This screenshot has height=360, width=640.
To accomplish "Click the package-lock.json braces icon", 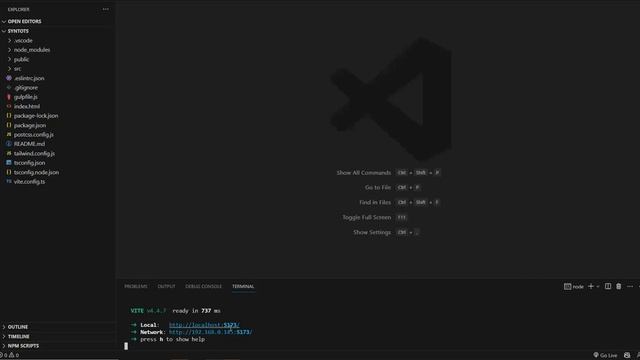I will (9, 116).
